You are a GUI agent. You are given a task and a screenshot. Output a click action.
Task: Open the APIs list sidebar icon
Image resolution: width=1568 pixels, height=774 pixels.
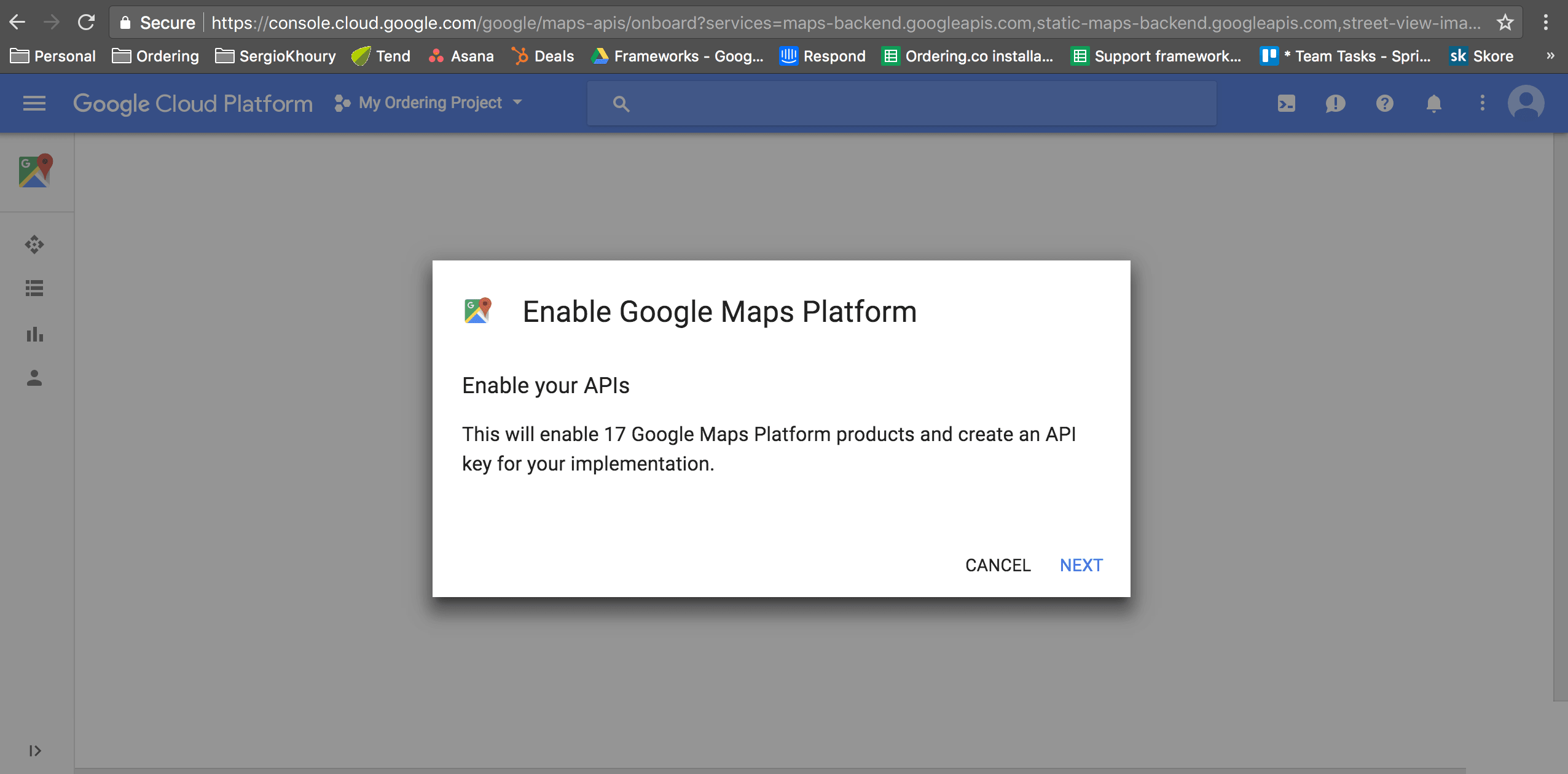[34, 288]
